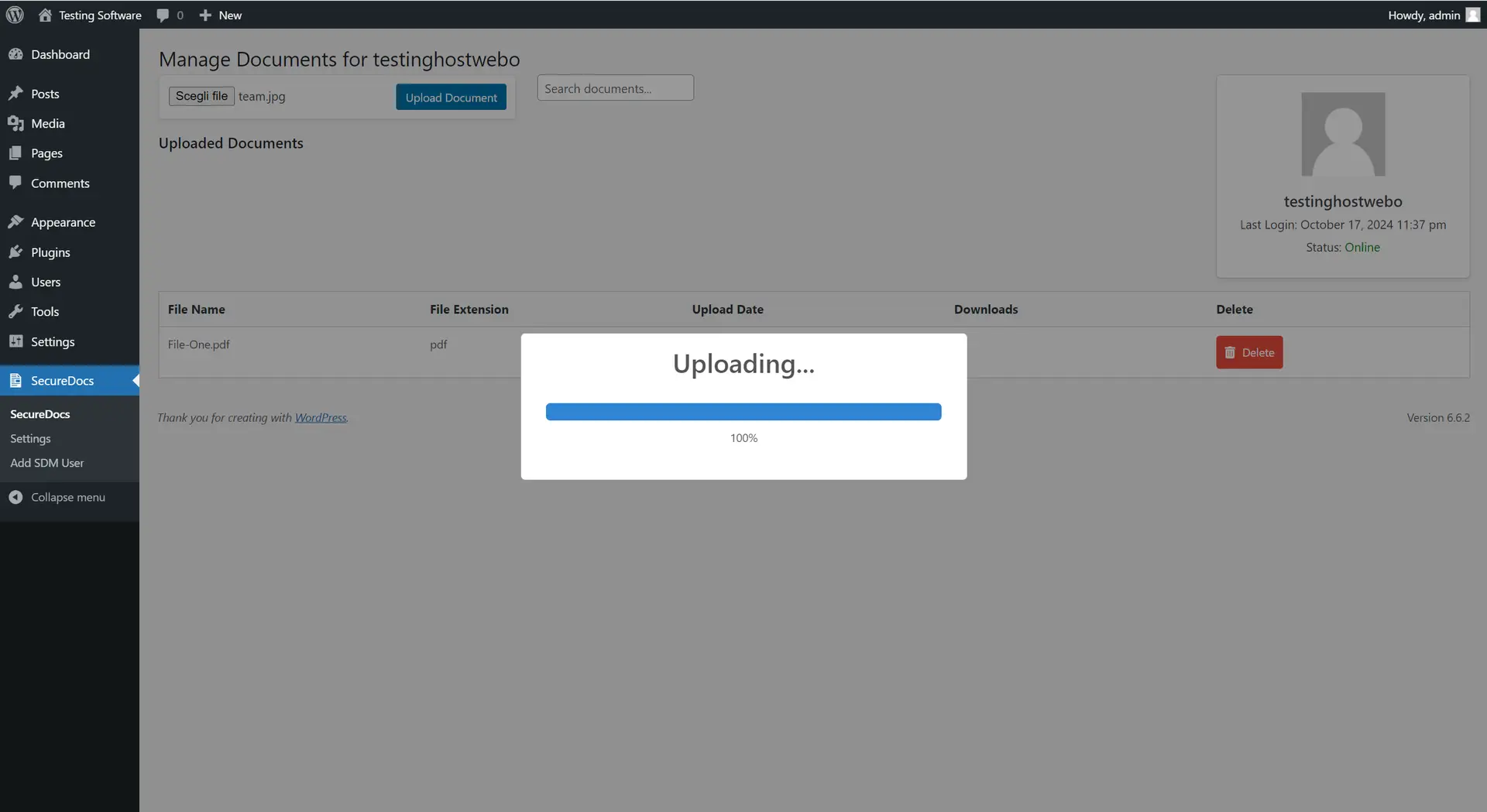Click the comments bubble icon in admin bar

pos(163,15)
